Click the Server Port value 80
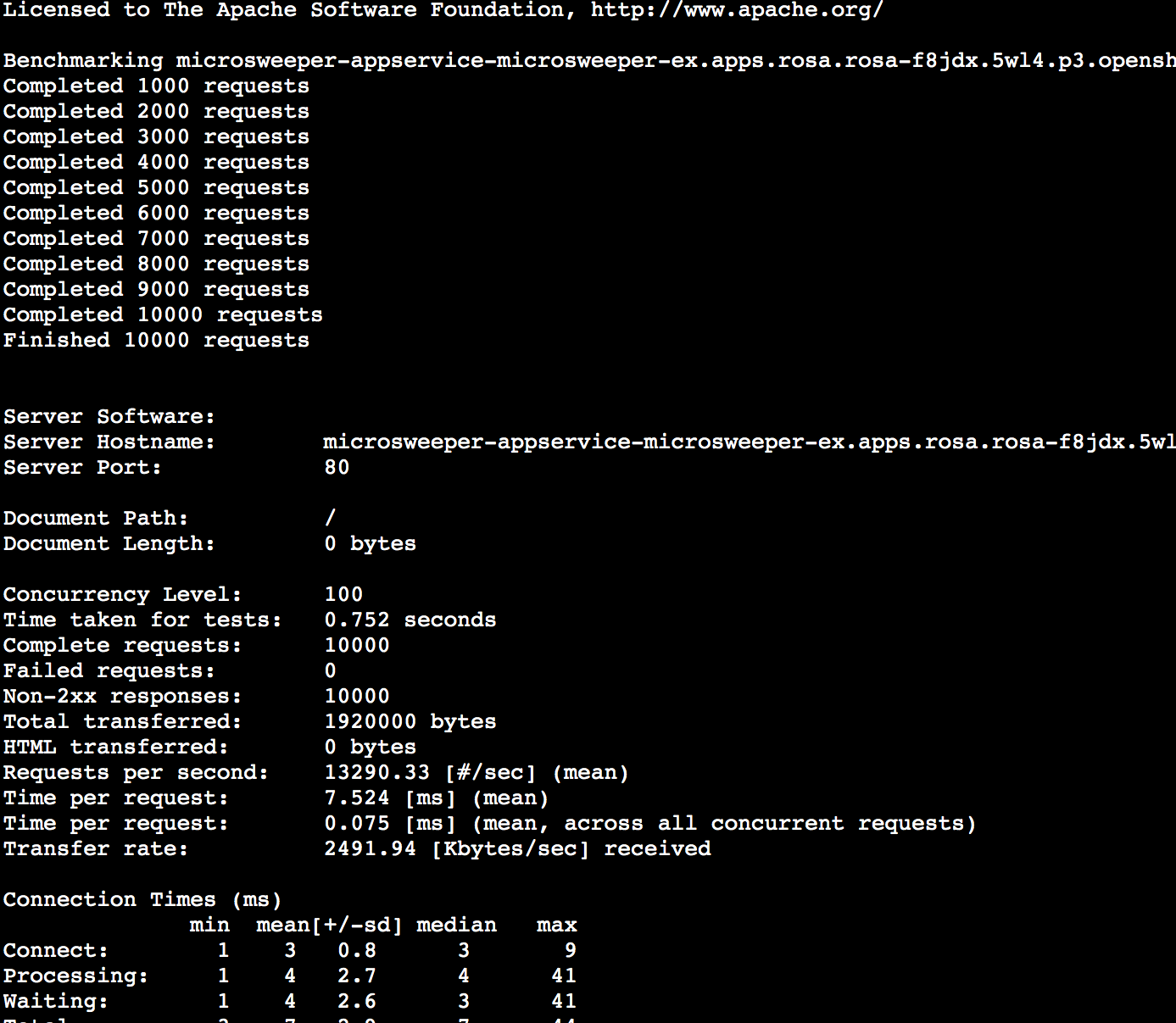1176x1023 pixels. click(x=337, y=467)
